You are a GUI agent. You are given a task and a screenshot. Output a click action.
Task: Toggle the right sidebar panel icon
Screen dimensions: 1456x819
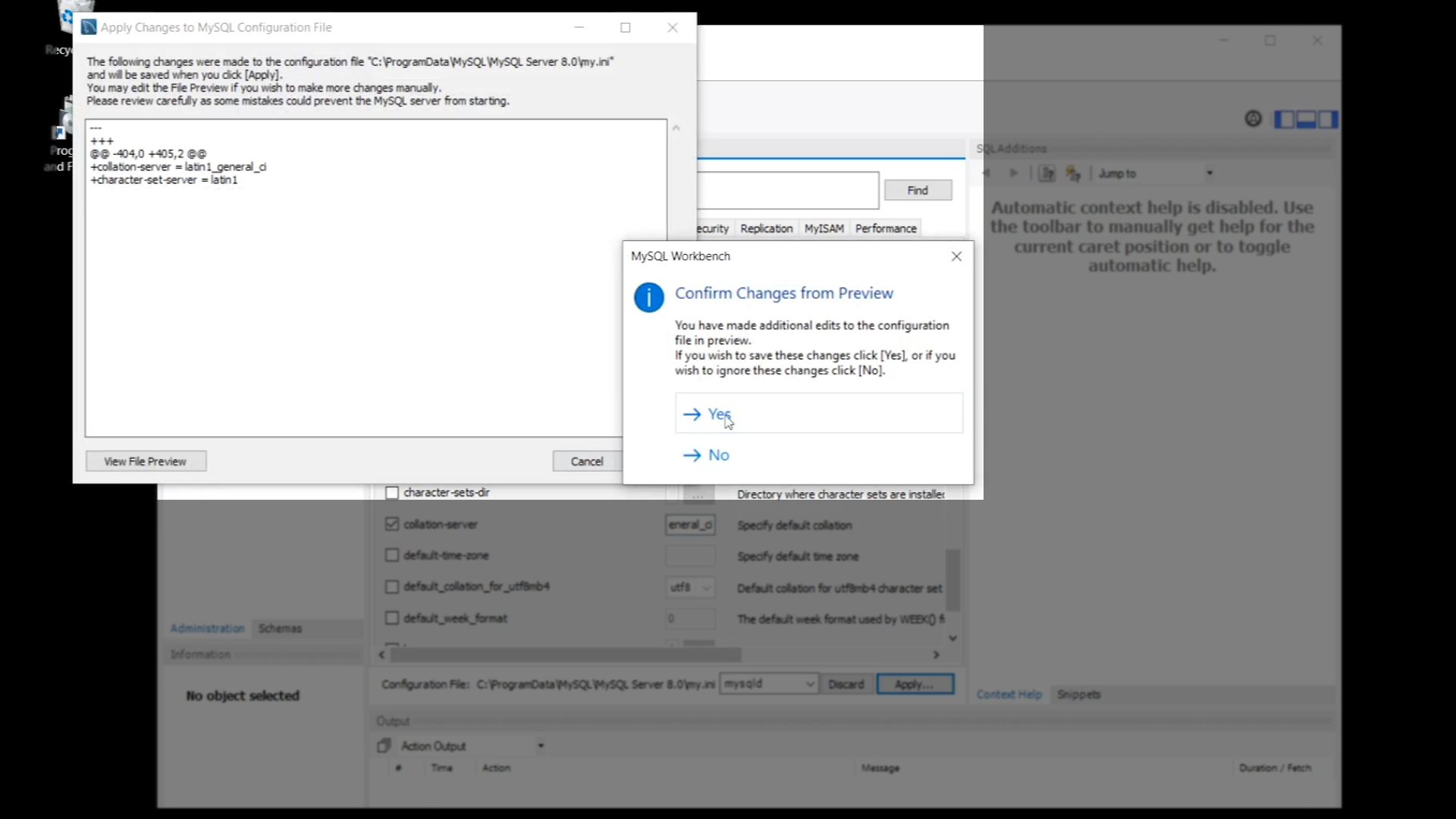(1327, 119)
